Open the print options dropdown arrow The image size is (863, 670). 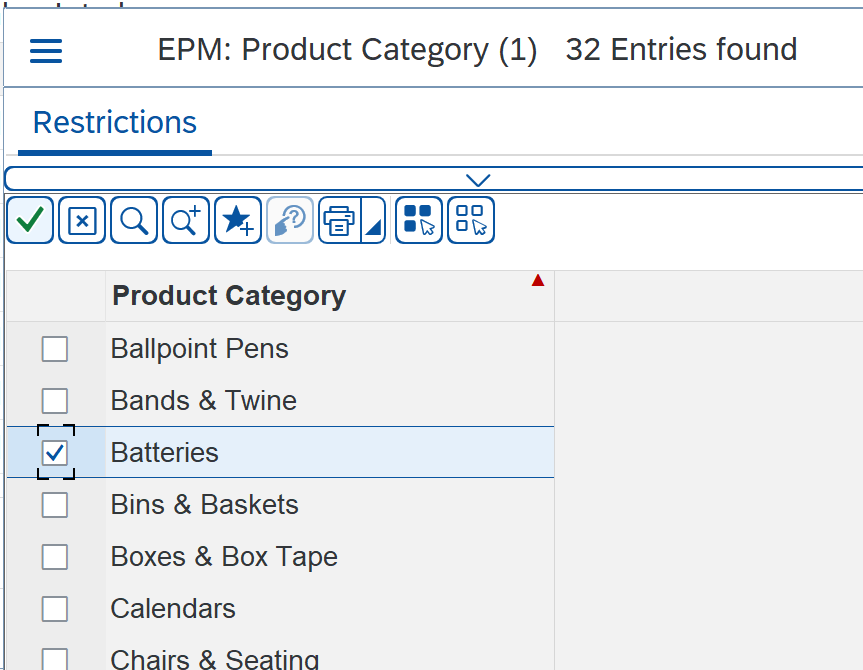374,220
